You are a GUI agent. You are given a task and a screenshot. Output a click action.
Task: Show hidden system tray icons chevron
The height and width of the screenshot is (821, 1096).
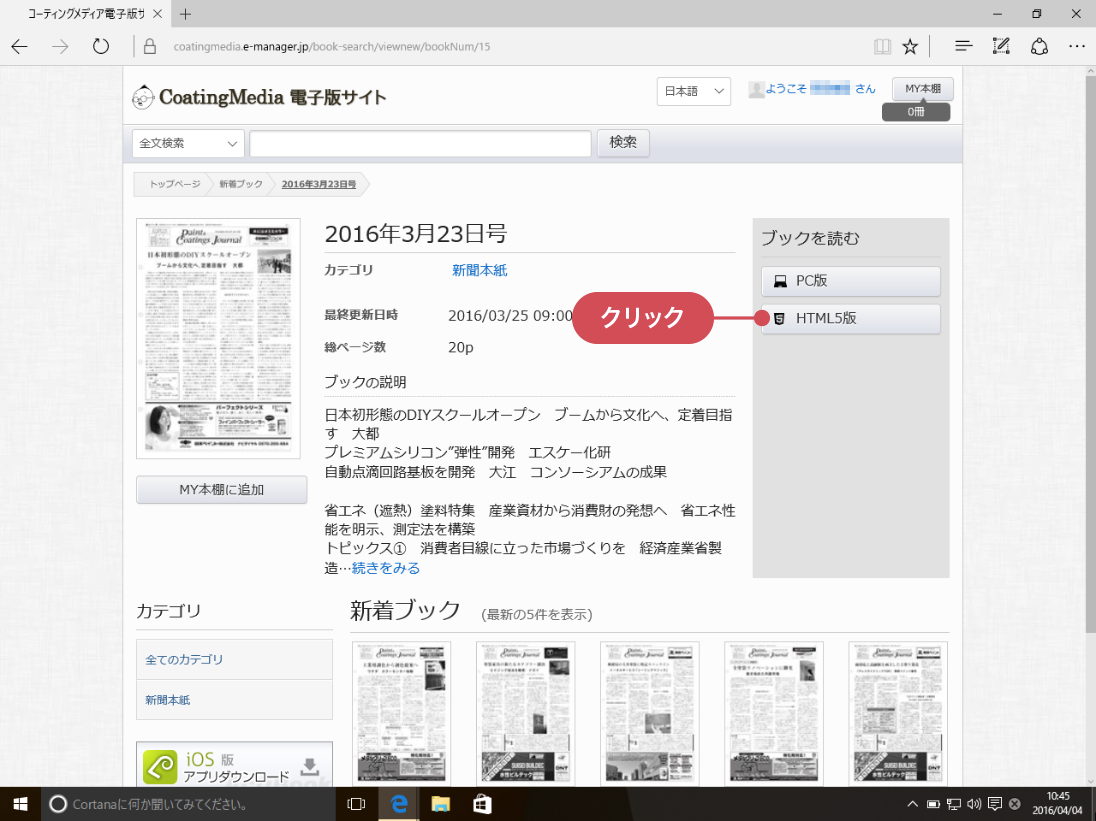click(911, 804)
